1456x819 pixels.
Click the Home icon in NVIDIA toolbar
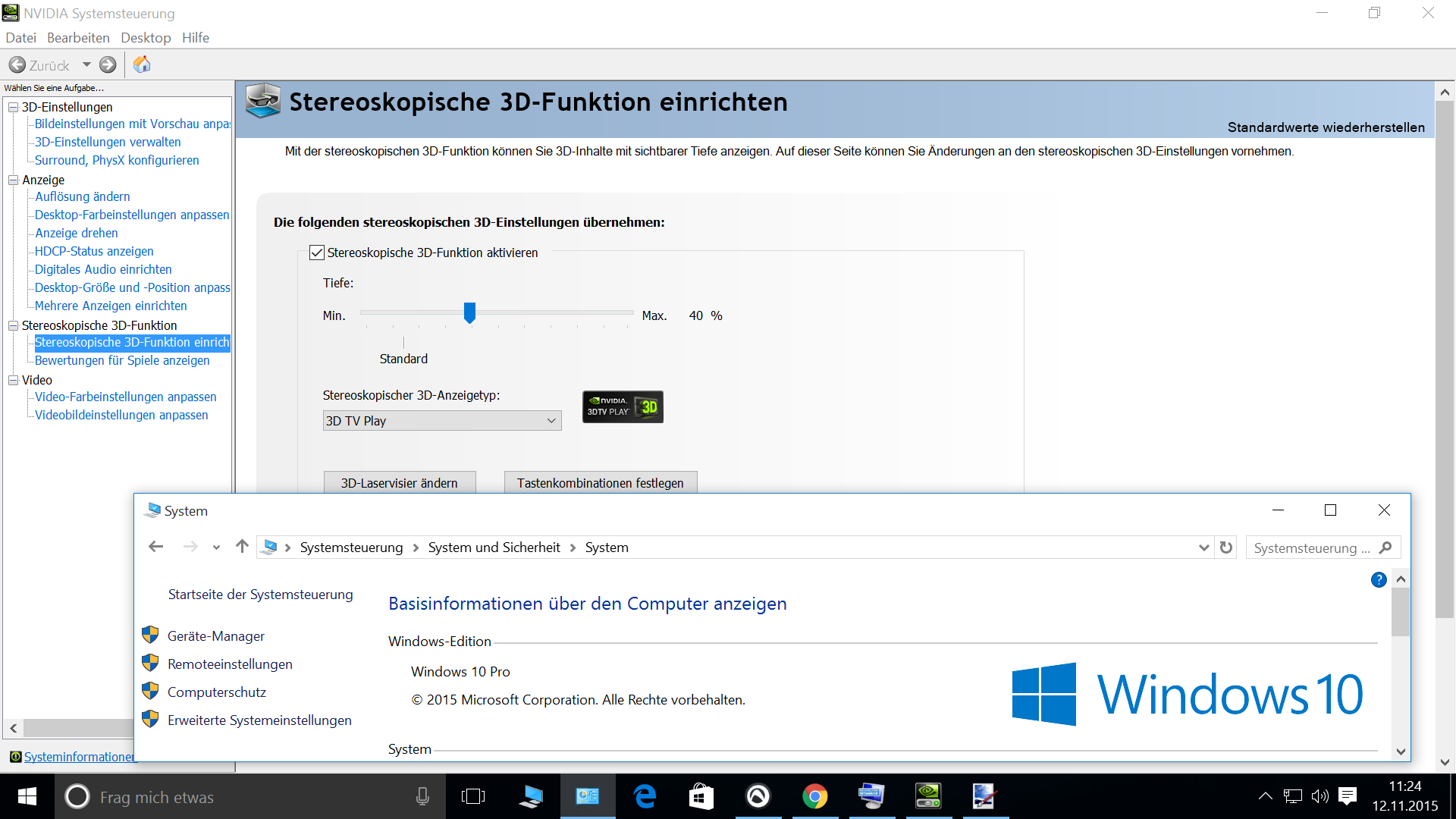(142, 65)
